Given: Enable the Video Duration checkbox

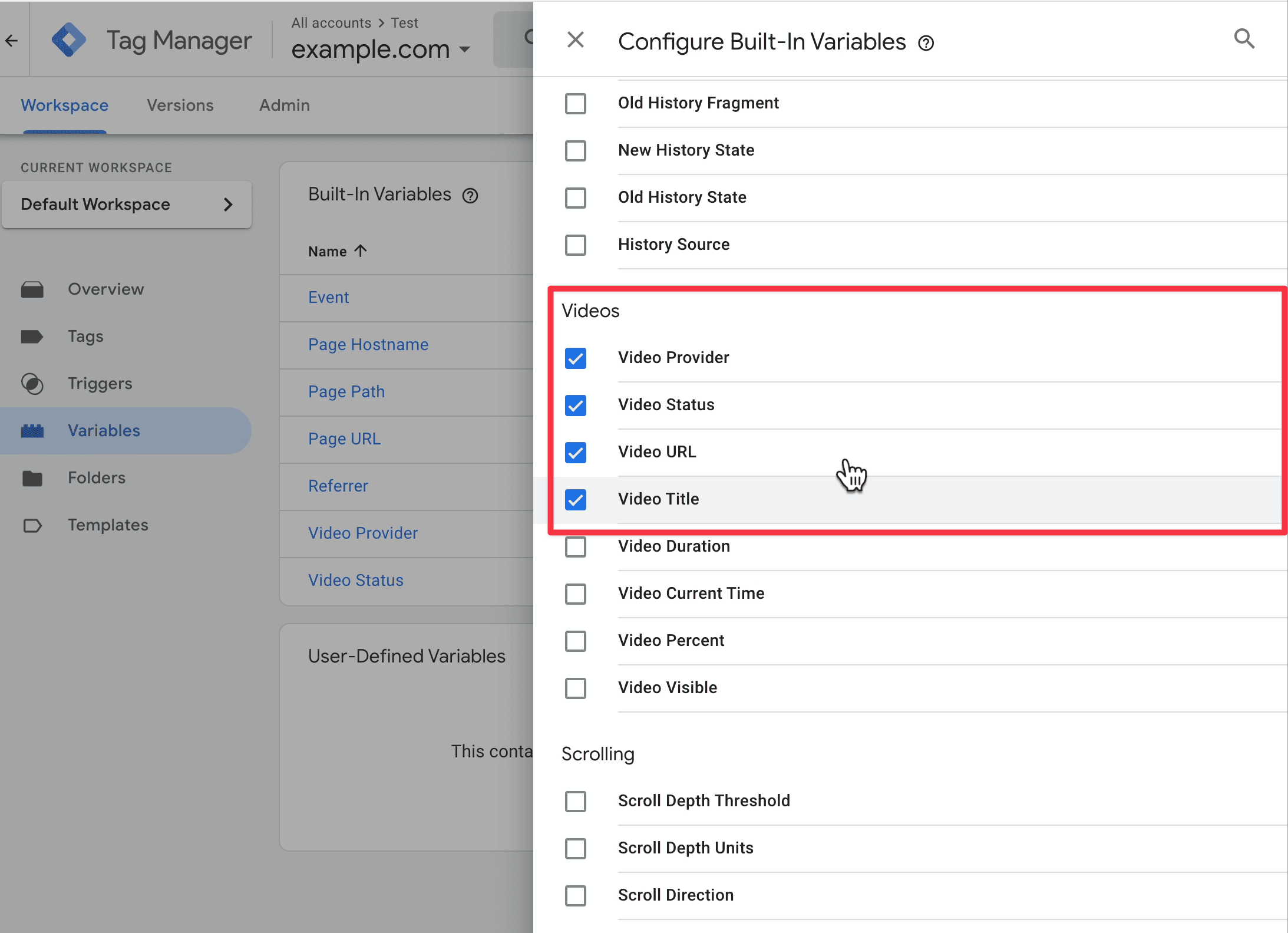Looking at the screenshot, I should (577, 546).
